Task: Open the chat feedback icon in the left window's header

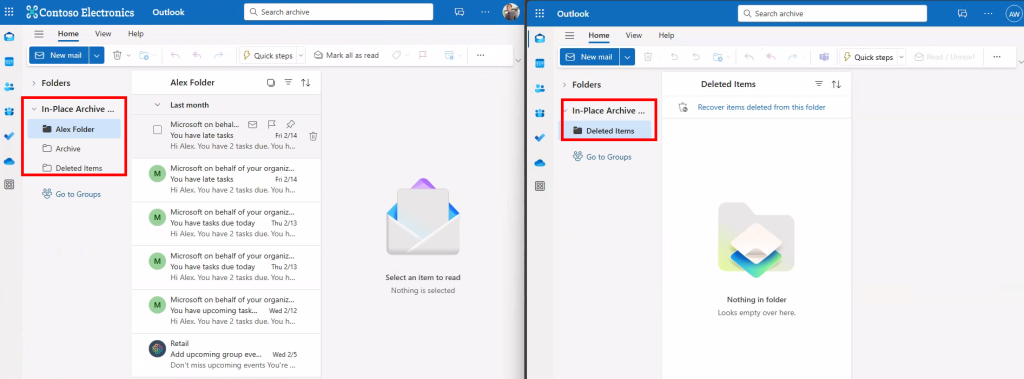Action: [x=459, y=12]
